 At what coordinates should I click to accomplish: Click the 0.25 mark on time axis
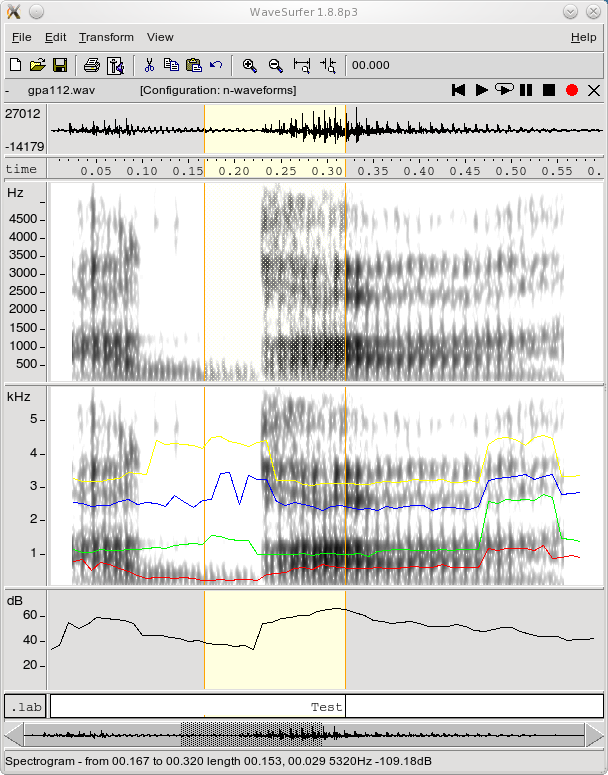[x=281, y=171]
